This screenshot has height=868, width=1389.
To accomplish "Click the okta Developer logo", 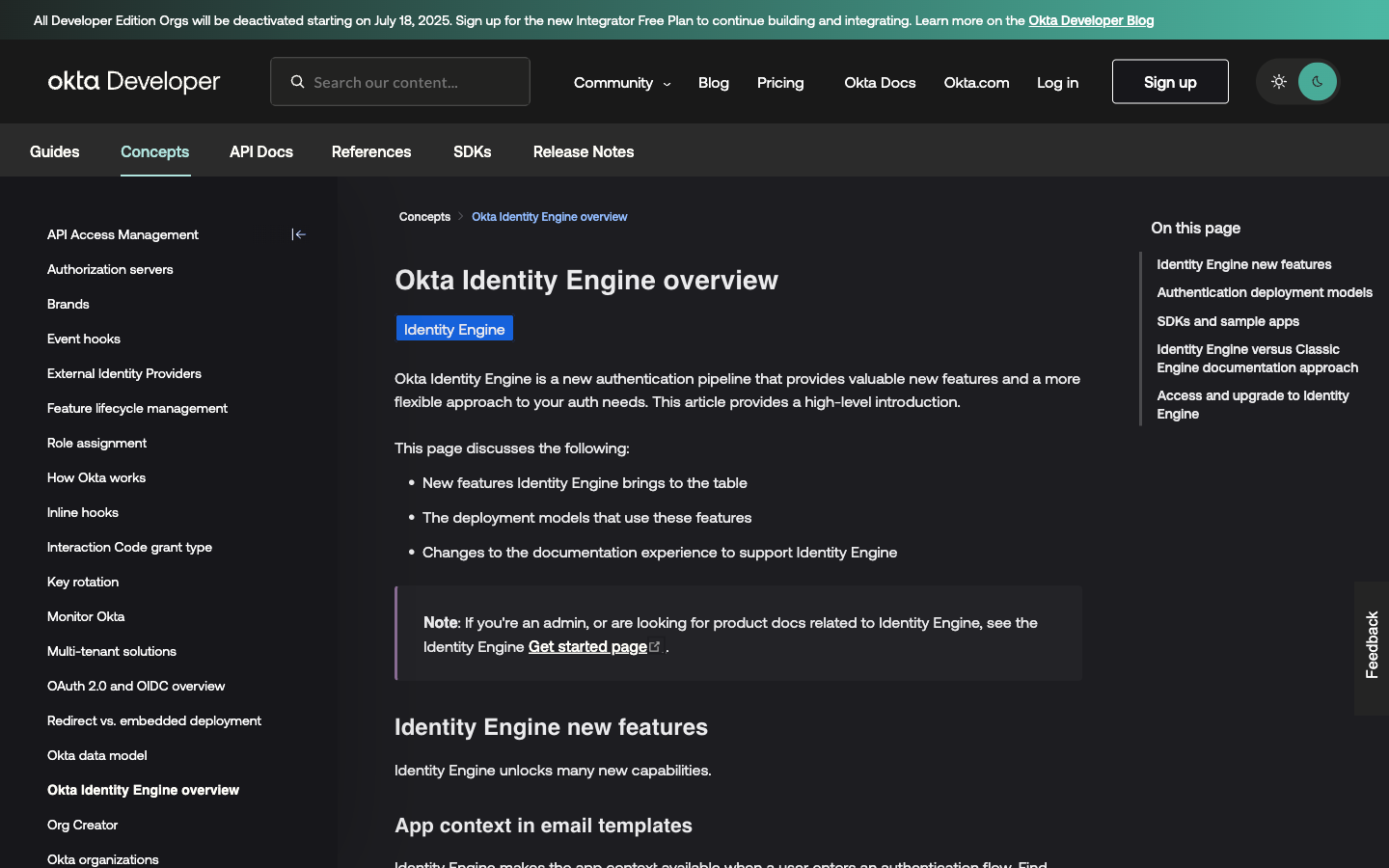I will [134, 82].
